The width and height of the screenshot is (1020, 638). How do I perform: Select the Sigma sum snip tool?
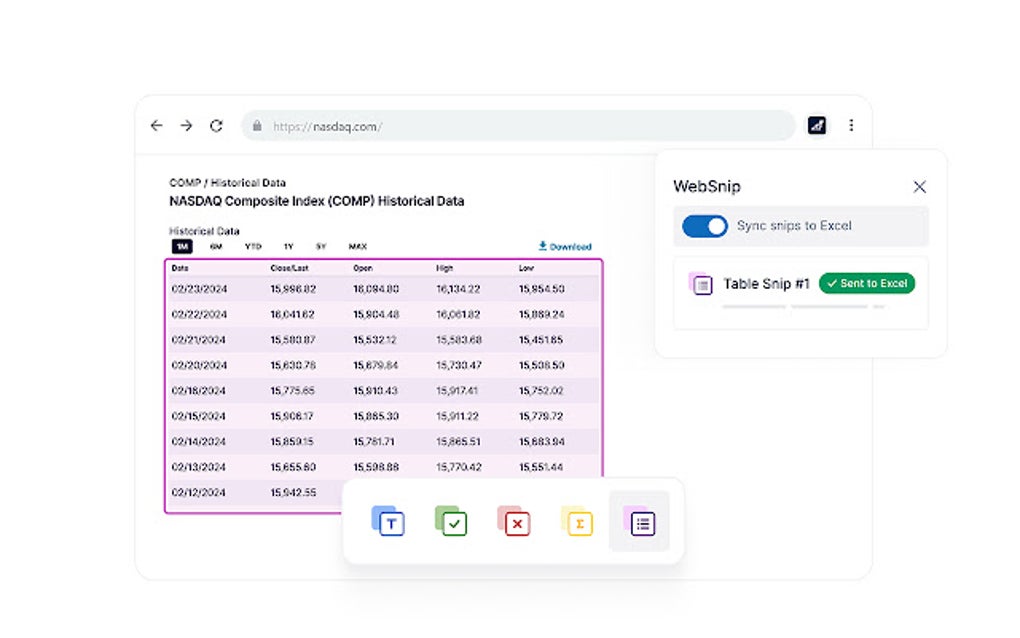click(577, 521)
